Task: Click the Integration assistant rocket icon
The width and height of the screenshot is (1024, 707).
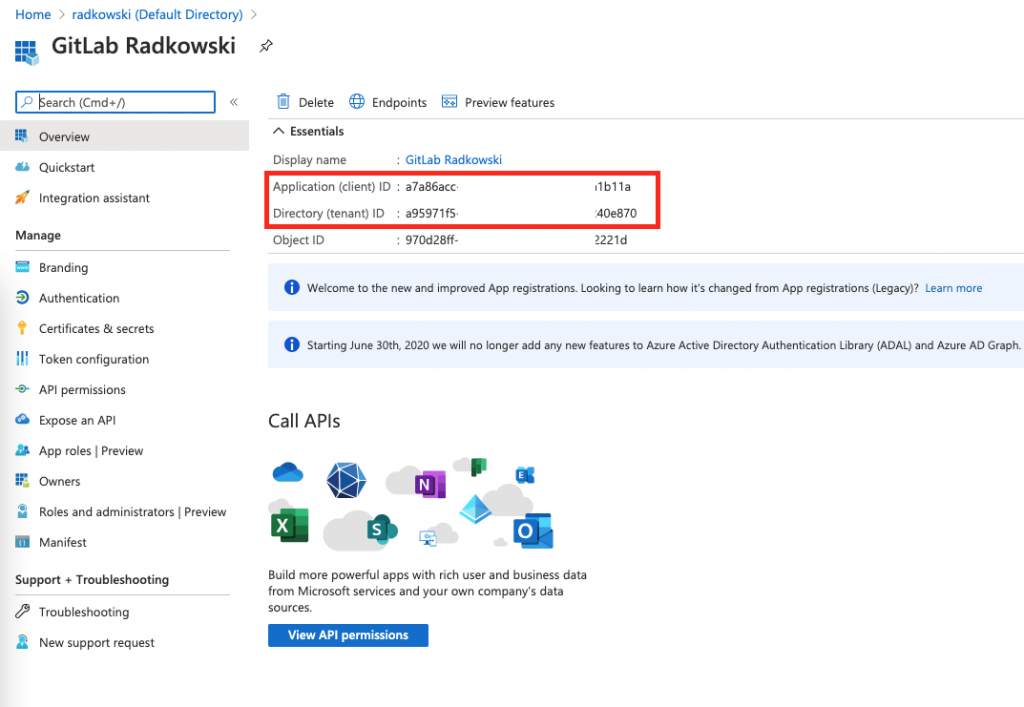Action: click(x=22, y=197)
